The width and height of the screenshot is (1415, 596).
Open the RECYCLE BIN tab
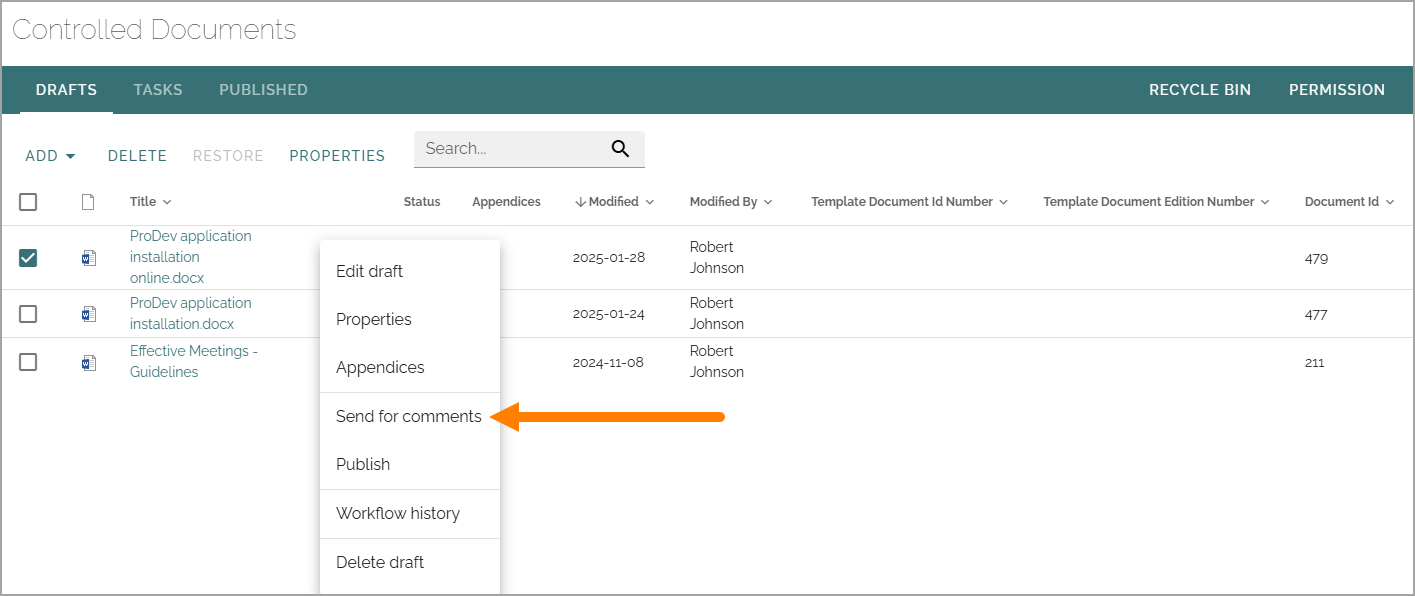(1200, 90)
